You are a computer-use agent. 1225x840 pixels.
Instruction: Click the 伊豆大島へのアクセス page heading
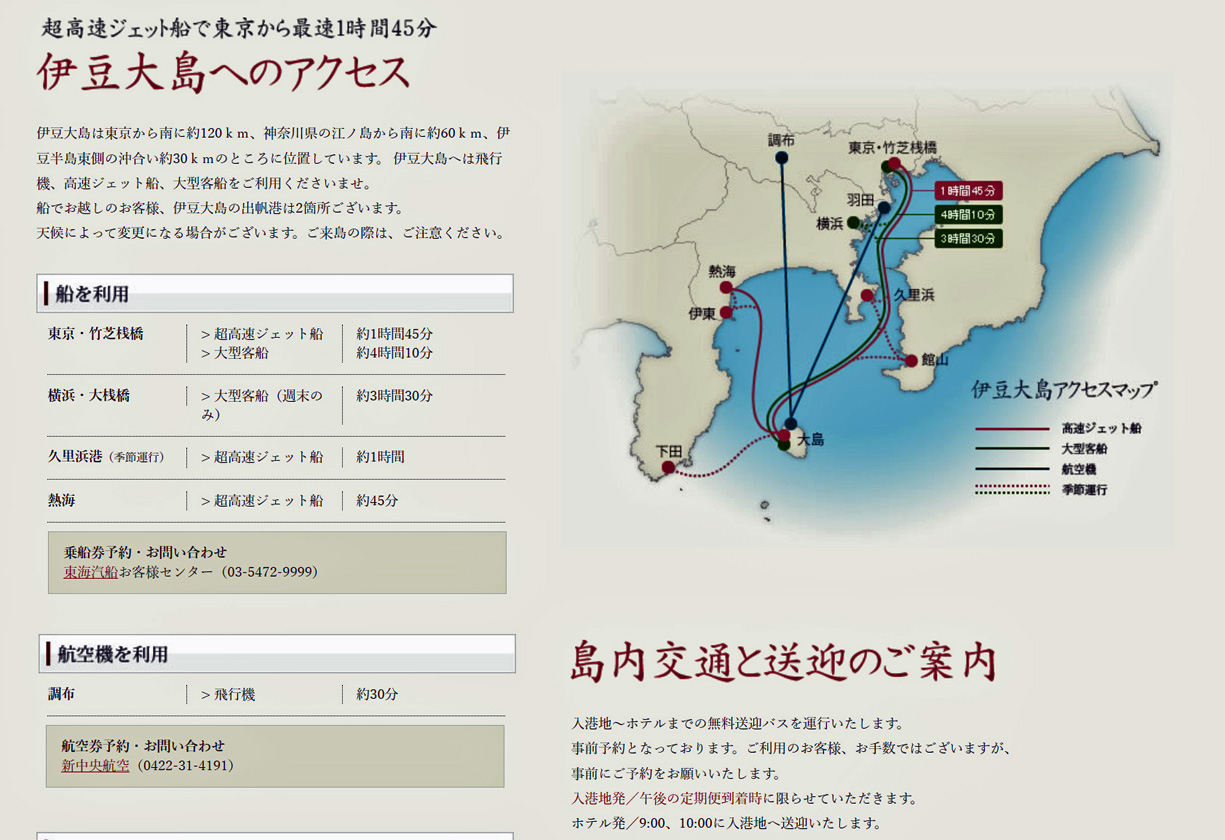coord(224,73)
